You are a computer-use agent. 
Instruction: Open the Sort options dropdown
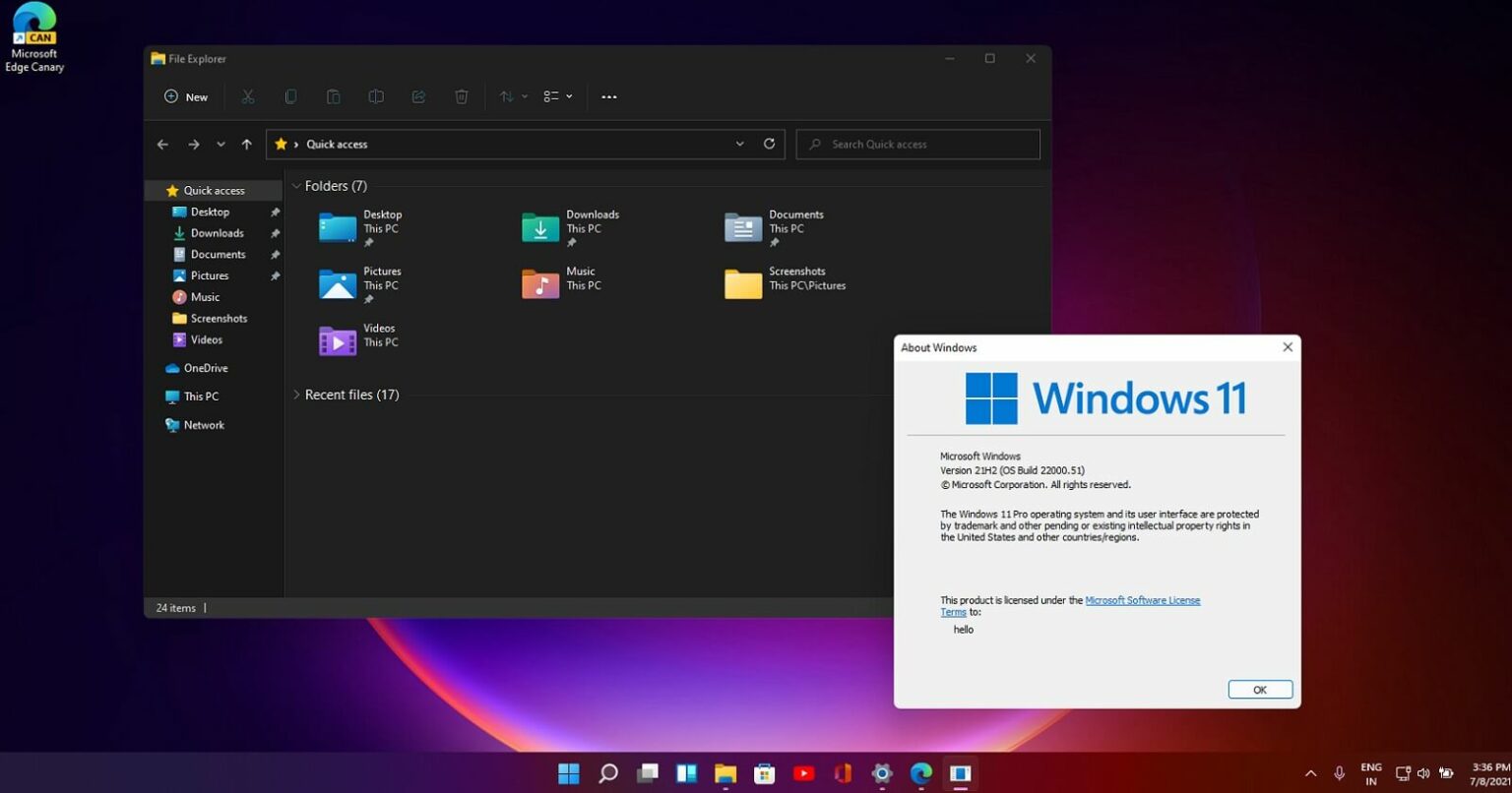514,96
